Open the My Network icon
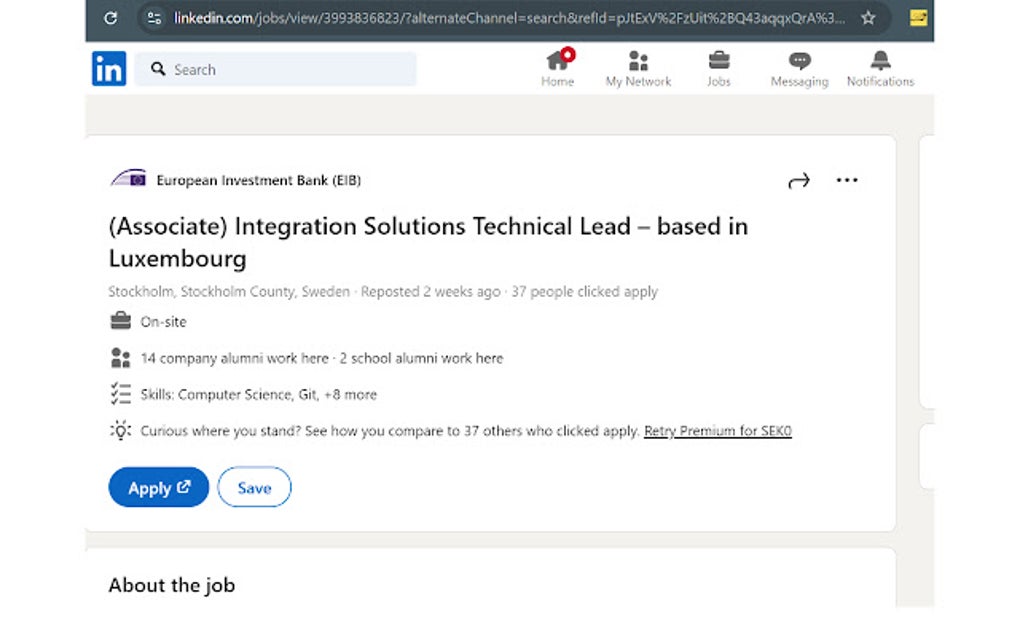1020x638 pixels. (638, 62)
